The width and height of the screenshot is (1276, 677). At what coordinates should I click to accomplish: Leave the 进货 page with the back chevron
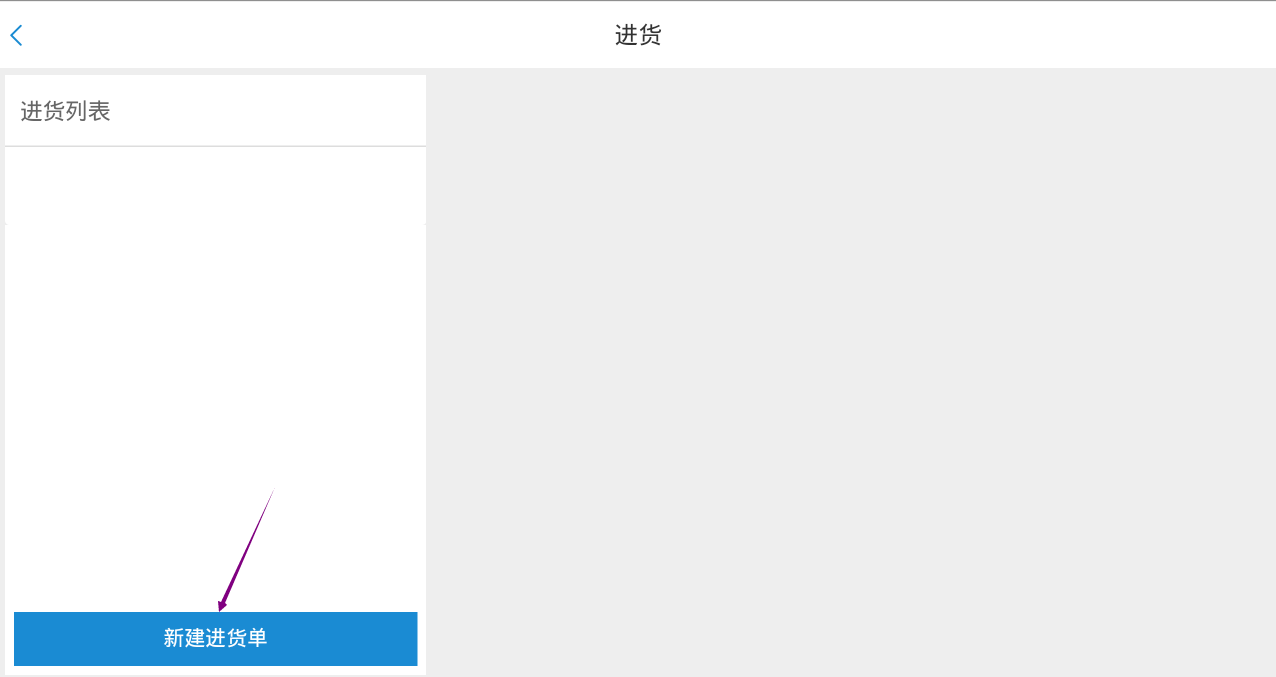tap(16, 36)
